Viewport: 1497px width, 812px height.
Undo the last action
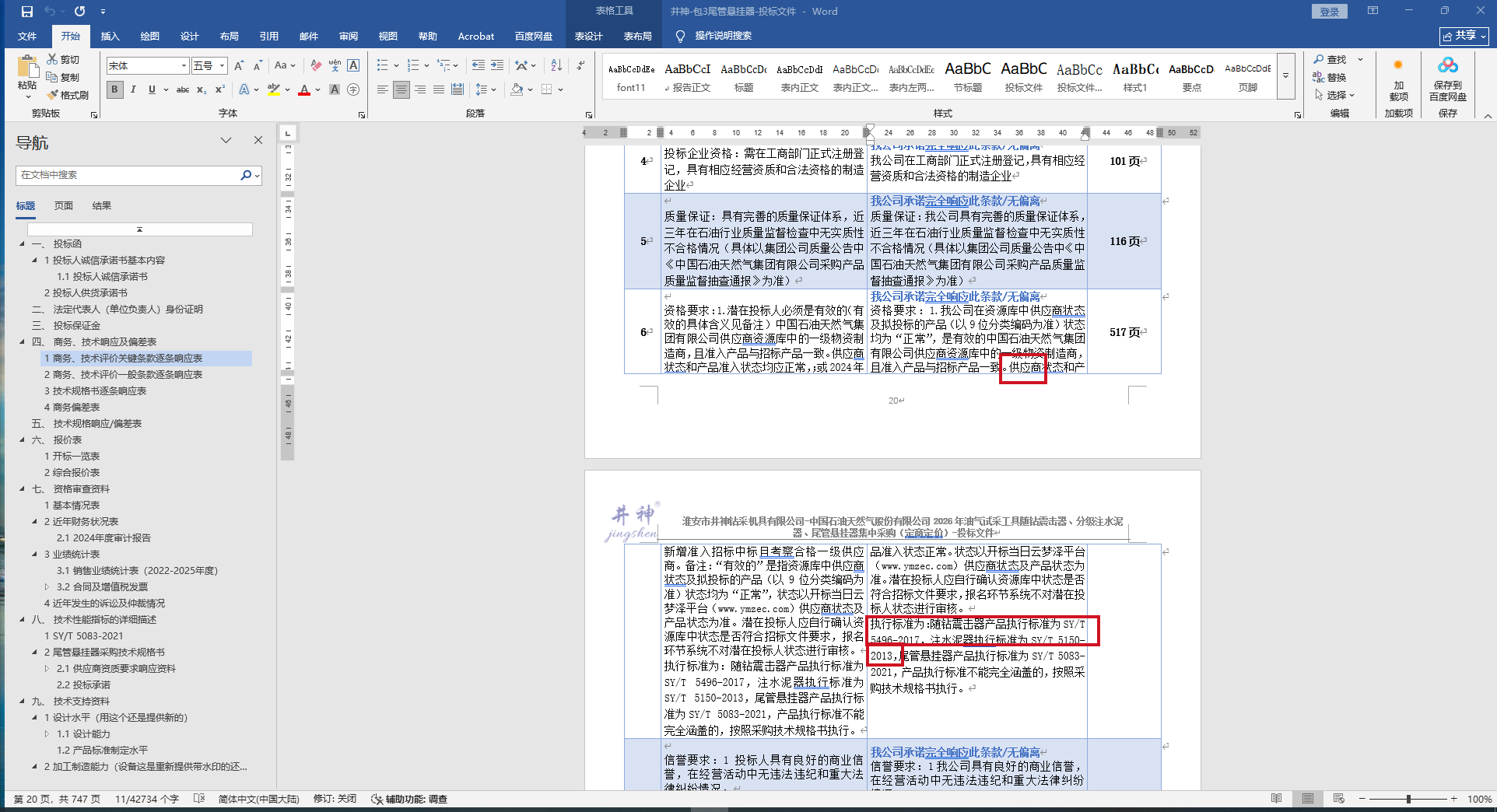[x=50, y=12]
